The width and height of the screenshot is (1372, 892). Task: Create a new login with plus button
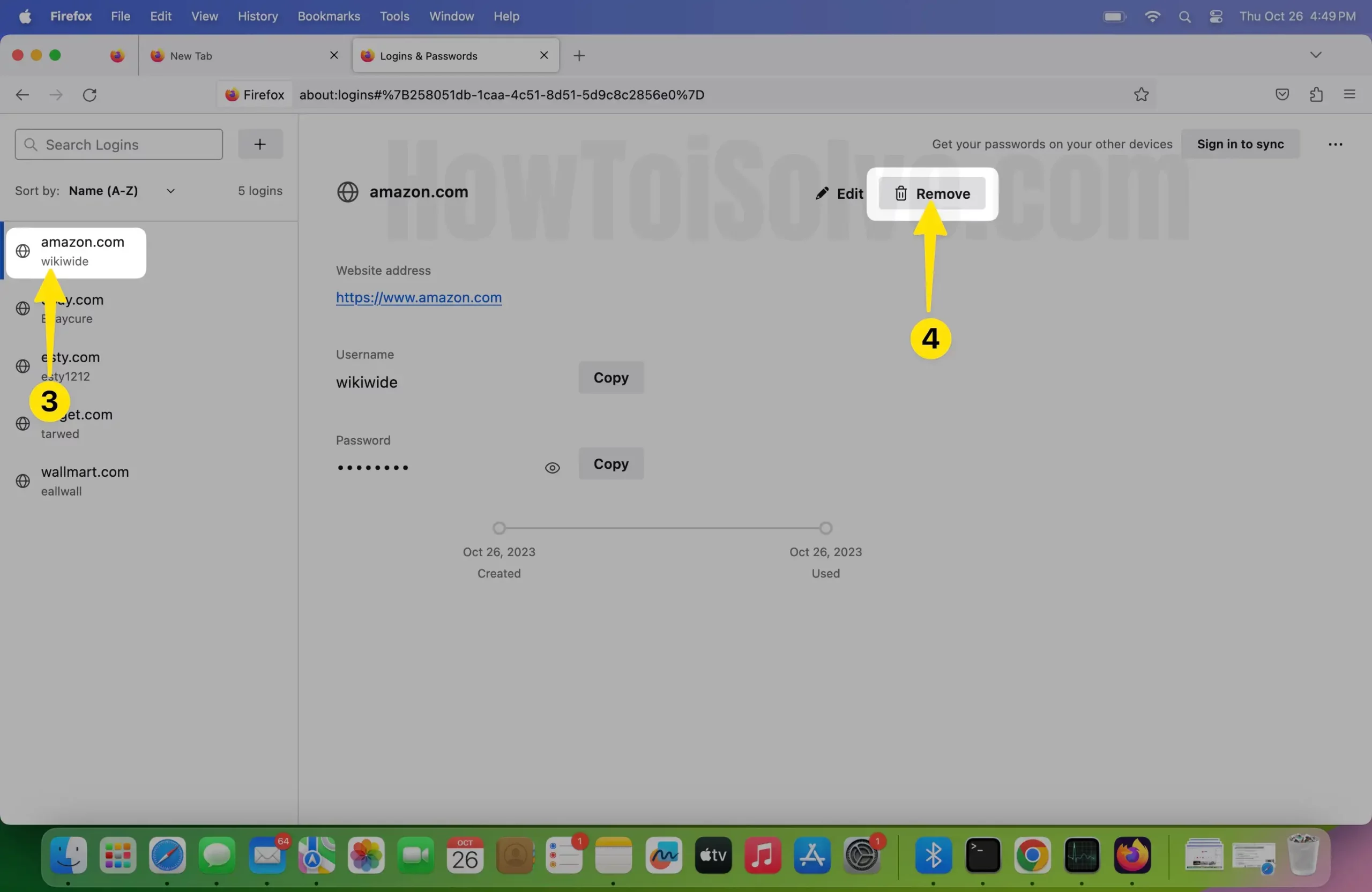(x=260, y=144)
